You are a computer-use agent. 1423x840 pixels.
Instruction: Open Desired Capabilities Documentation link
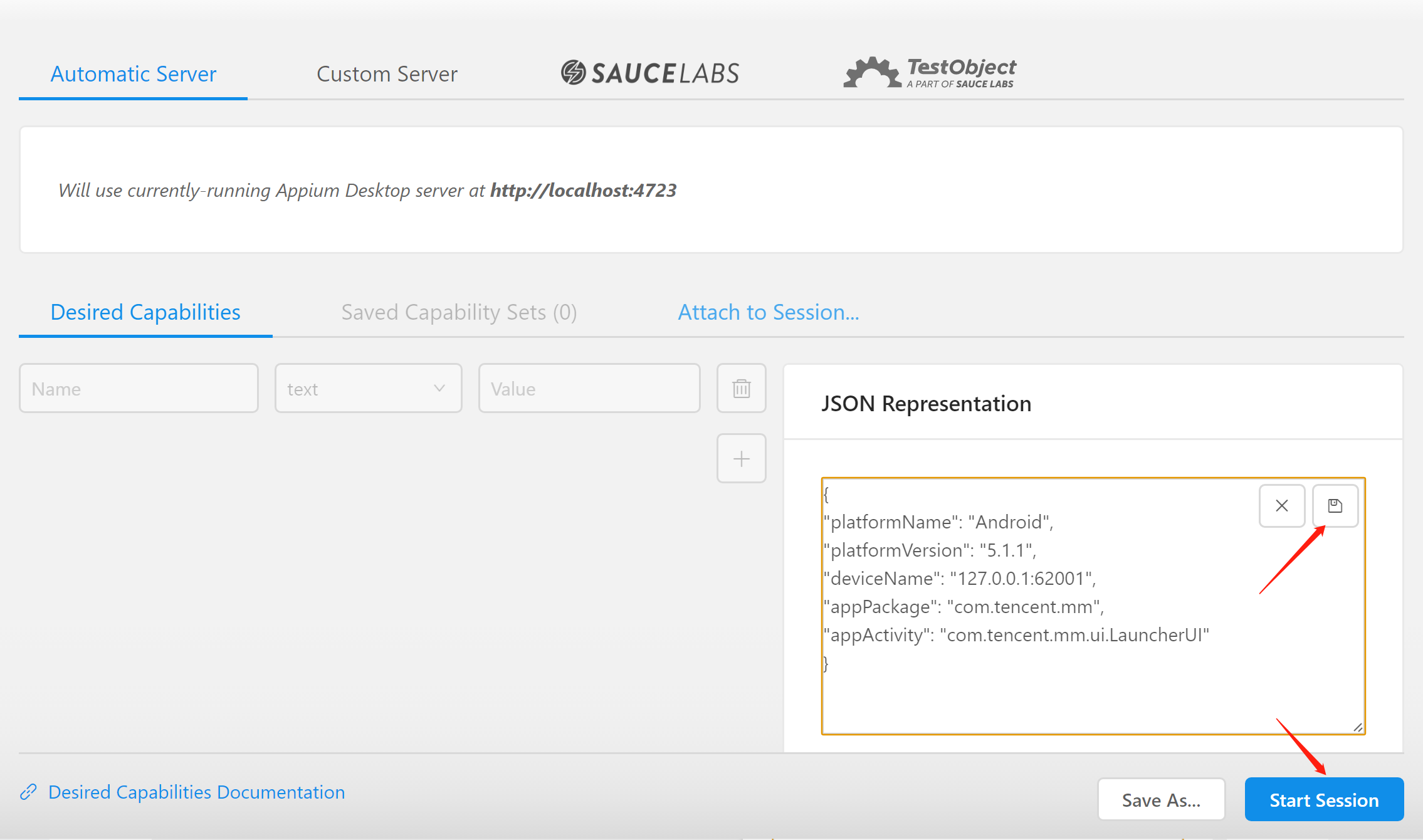[196, 792]
